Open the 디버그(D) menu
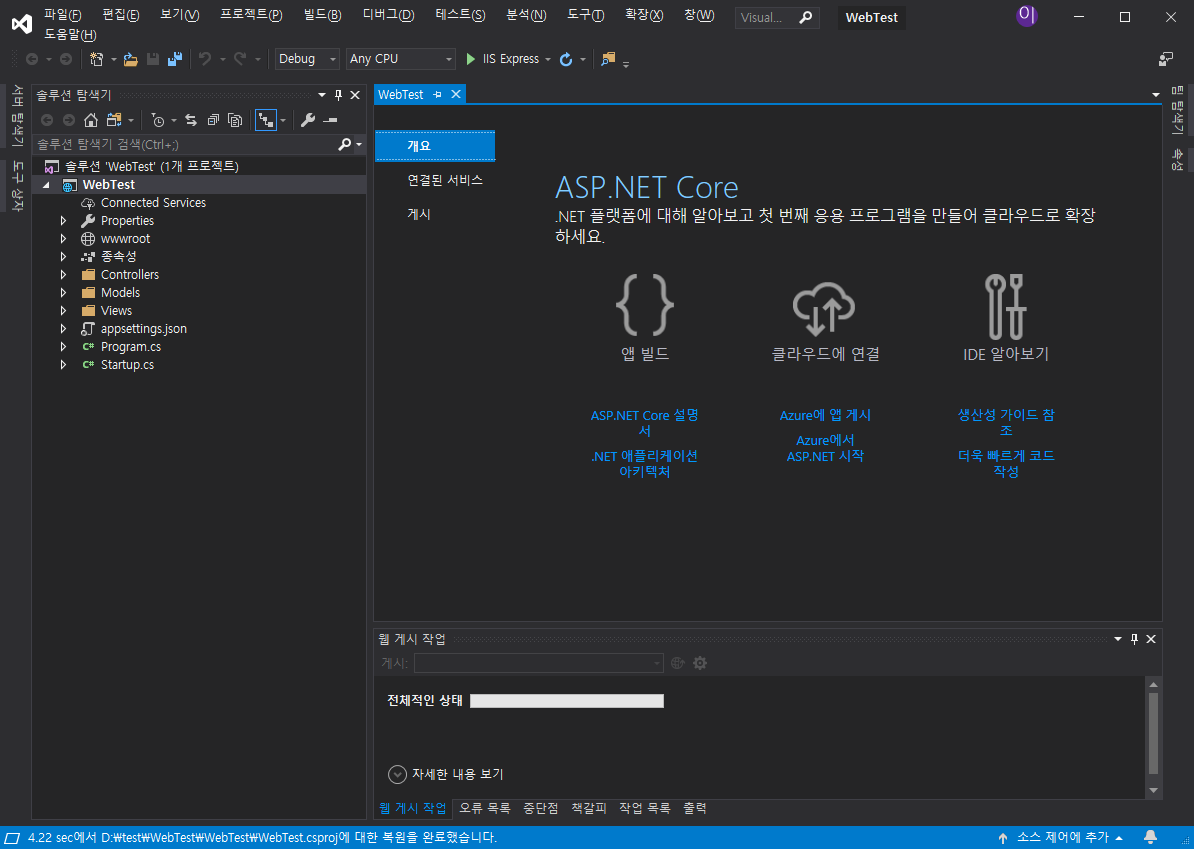This screenshot has height=849, width=1194. point(388,15)
